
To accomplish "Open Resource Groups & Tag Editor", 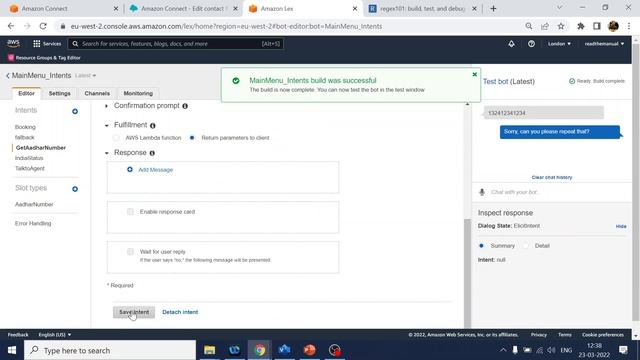I will pyautogui.click(x=44, y=58).
